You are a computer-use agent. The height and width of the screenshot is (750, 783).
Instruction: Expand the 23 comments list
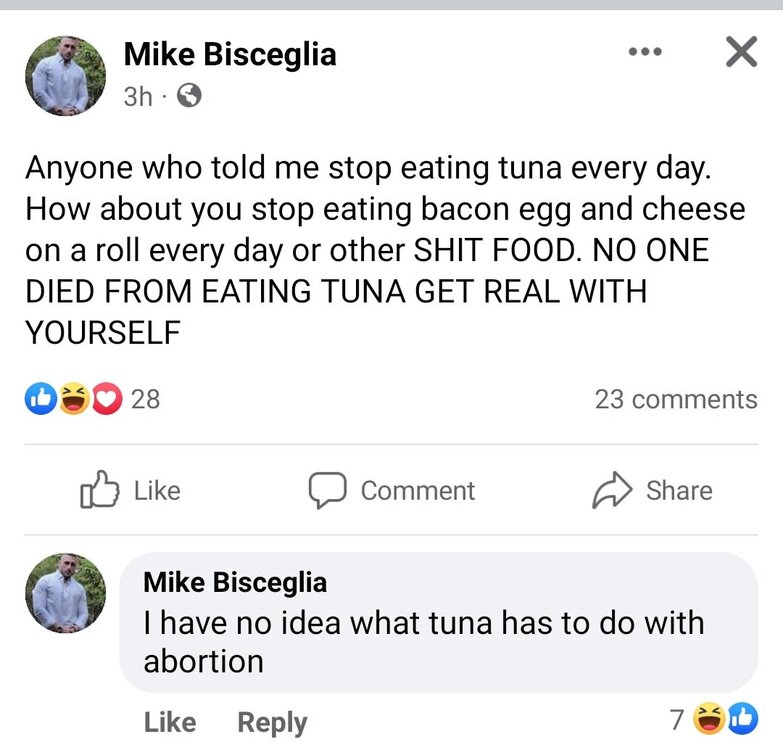[676, 399]
